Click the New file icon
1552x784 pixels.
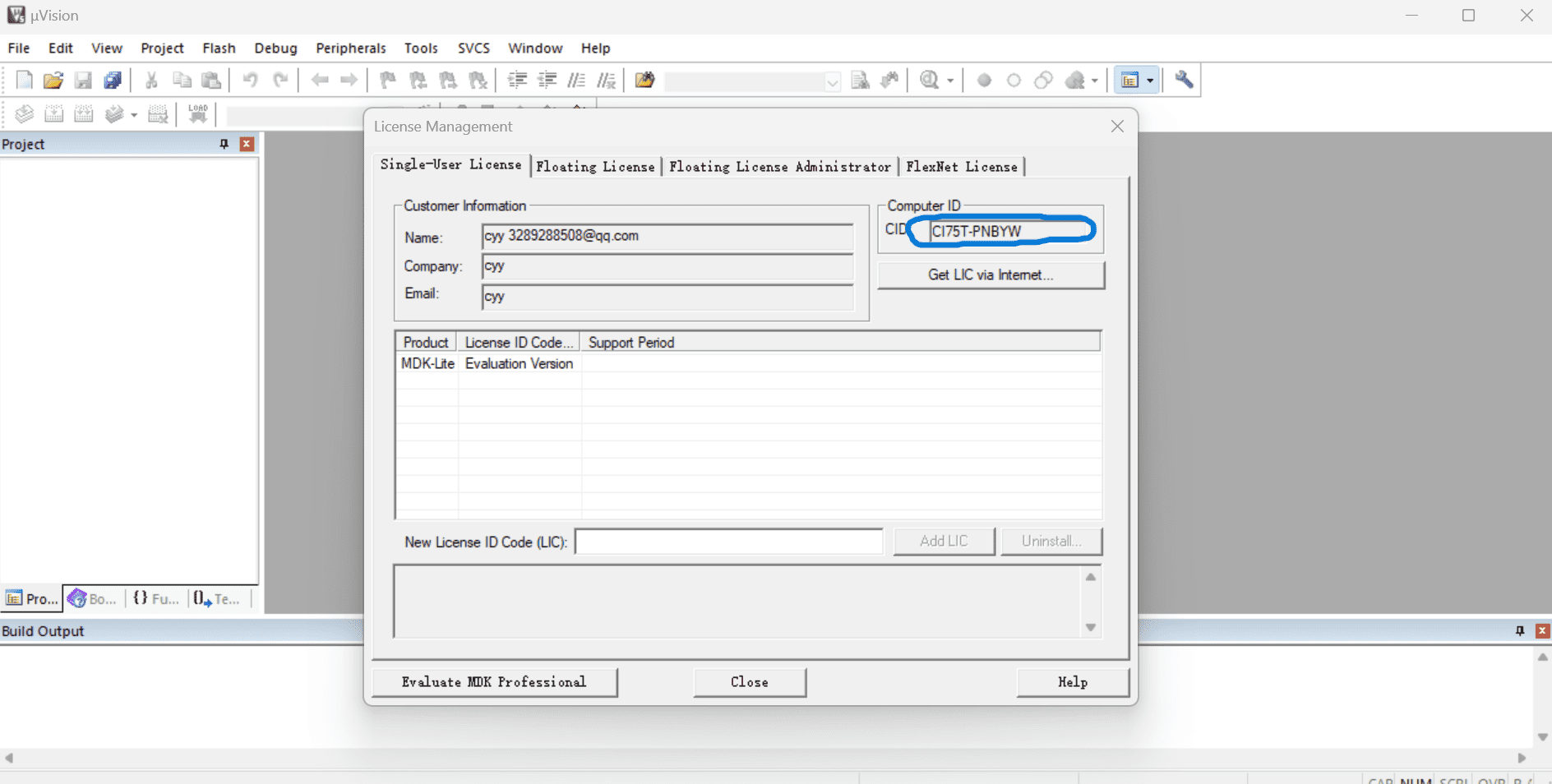click(24, 80)
